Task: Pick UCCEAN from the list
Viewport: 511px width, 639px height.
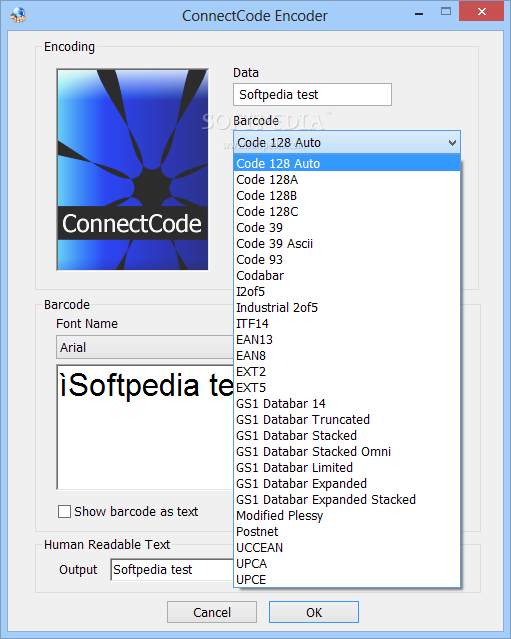Action: (347, 547)
